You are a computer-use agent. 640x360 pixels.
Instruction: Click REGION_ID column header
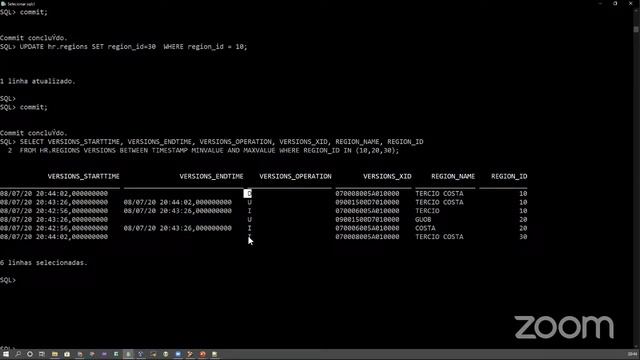pos(509,176)
